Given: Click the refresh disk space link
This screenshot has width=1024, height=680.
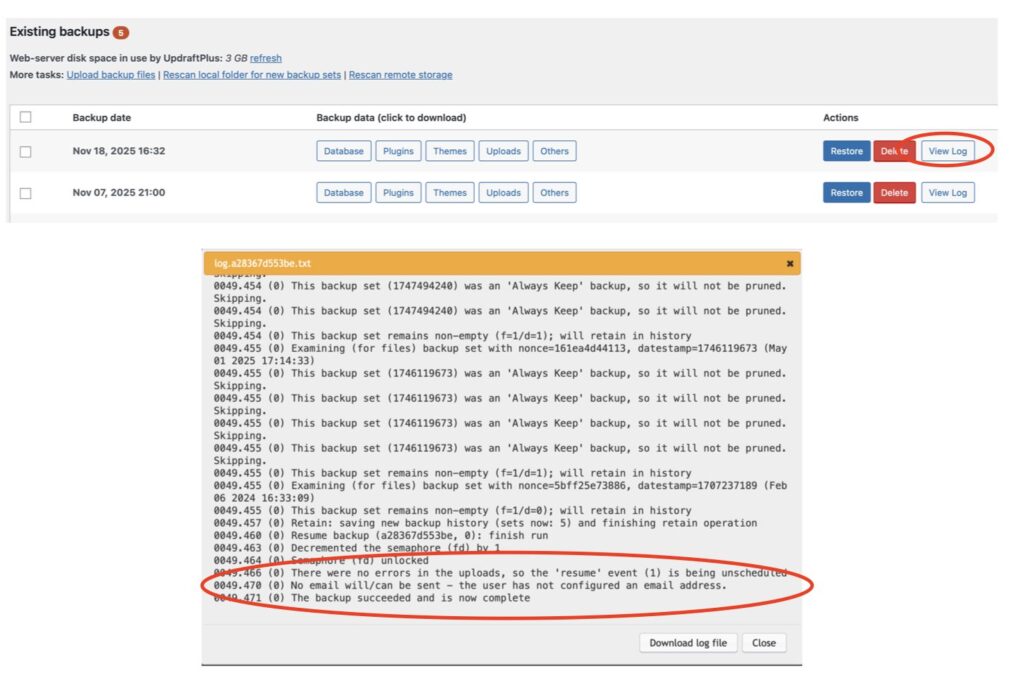Looking at the screenshot, I should pos(265,59).
